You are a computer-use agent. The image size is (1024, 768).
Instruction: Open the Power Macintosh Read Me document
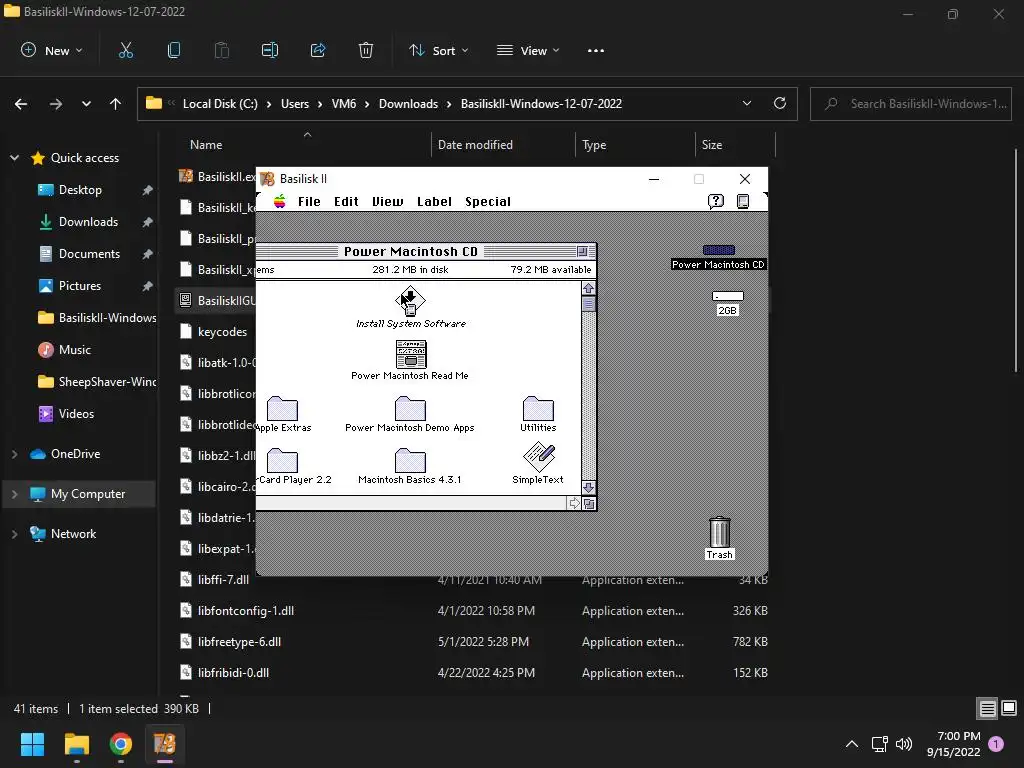[411, 354]
